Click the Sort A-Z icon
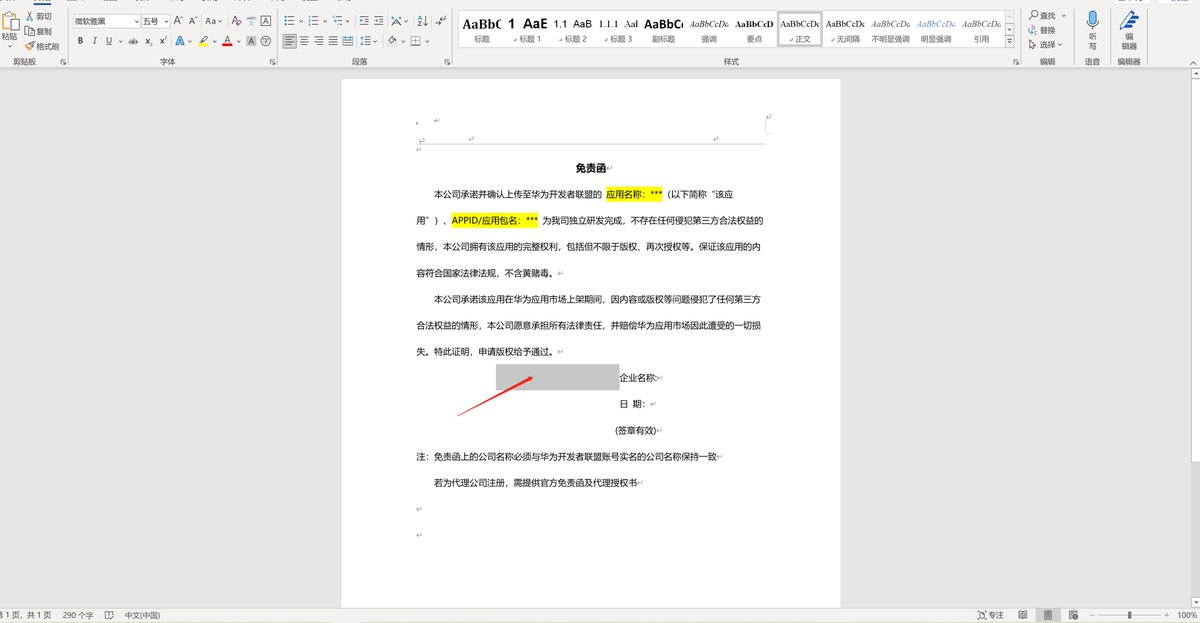Image resolution: width=1200 pixels, height=623 pixels. coord(420,20)
